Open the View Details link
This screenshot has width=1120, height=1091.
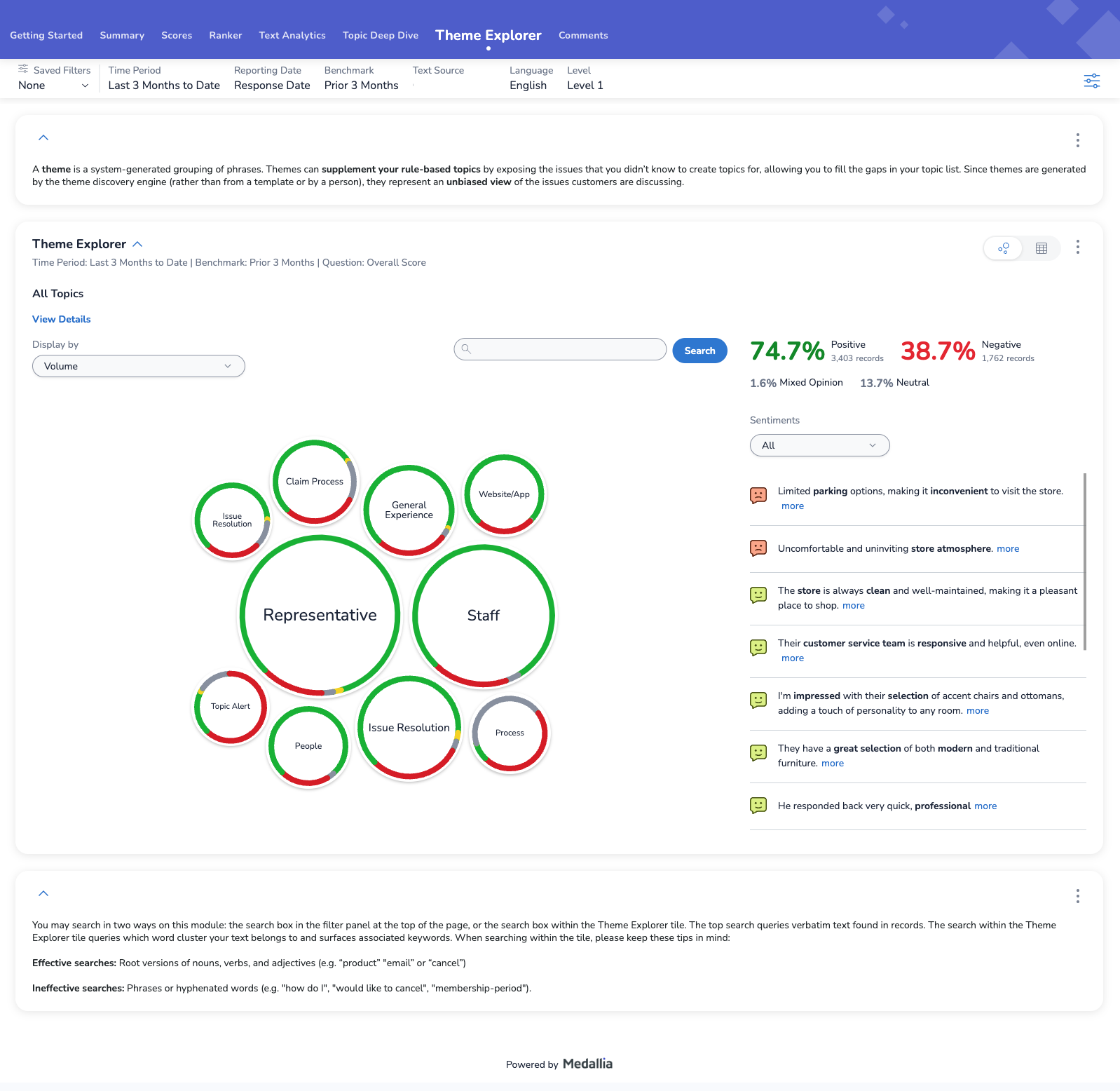(62, 319)
